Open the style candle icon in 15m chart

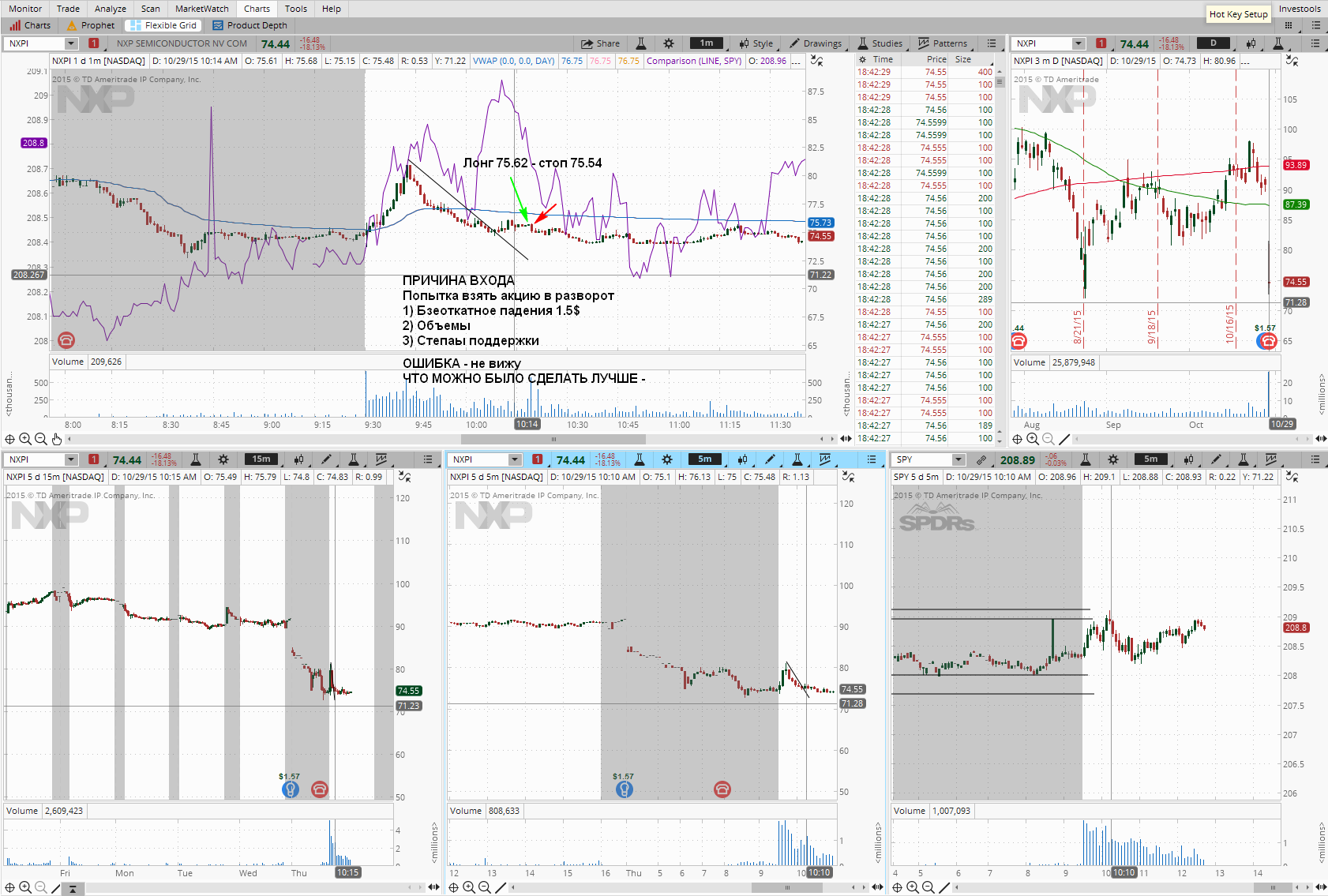click(x=298, y=459)
